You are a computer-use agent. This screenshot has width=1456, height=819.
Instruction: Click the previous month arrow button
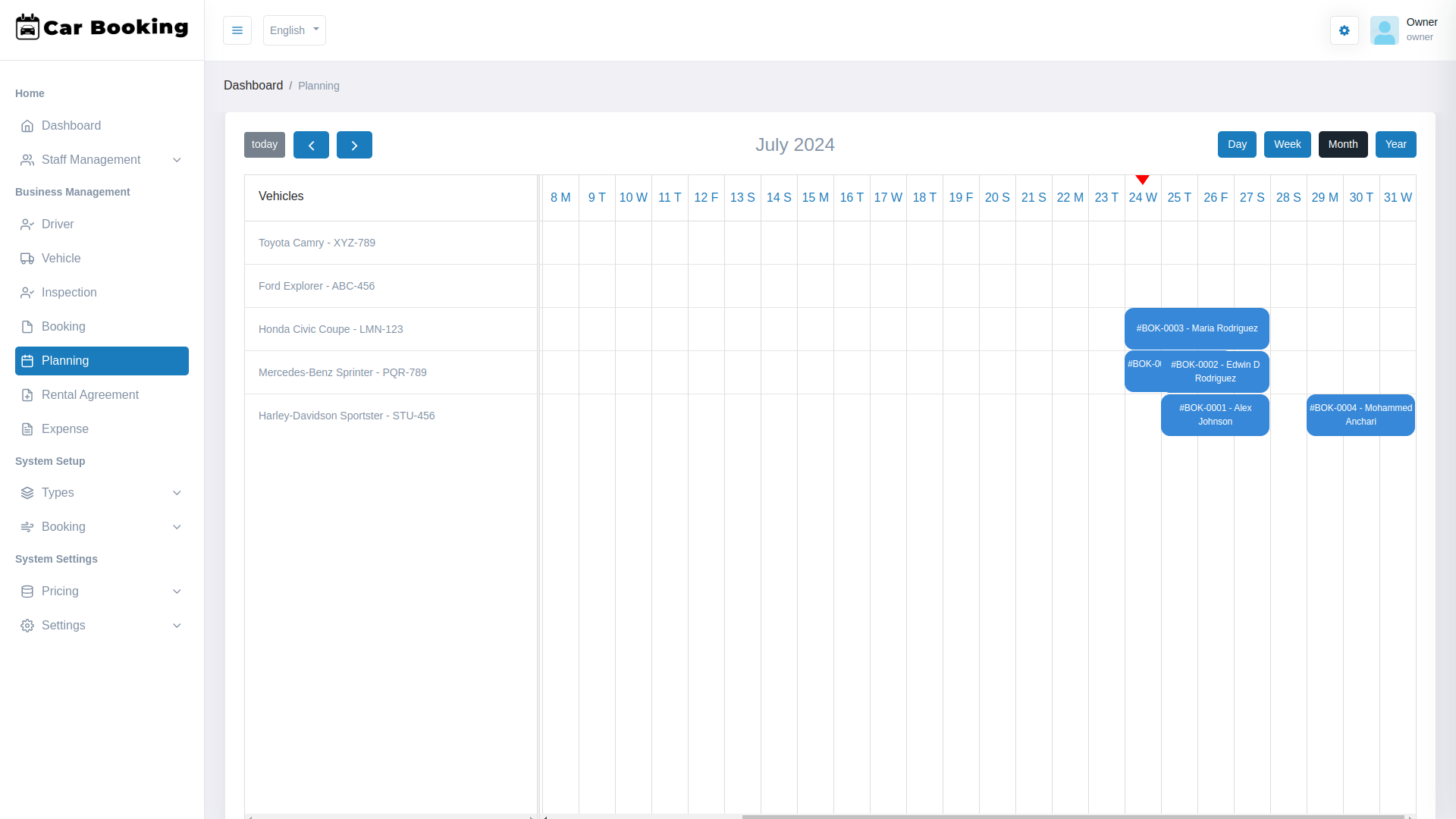[x=311, y=145]
